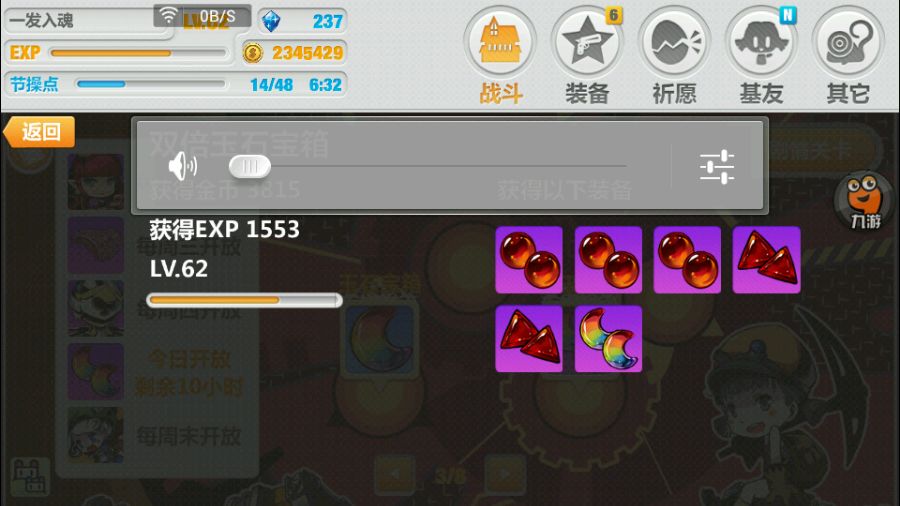Click the orange left arrow page button
Viewport: 900px width, 506px height.
[x=395, y=474]
